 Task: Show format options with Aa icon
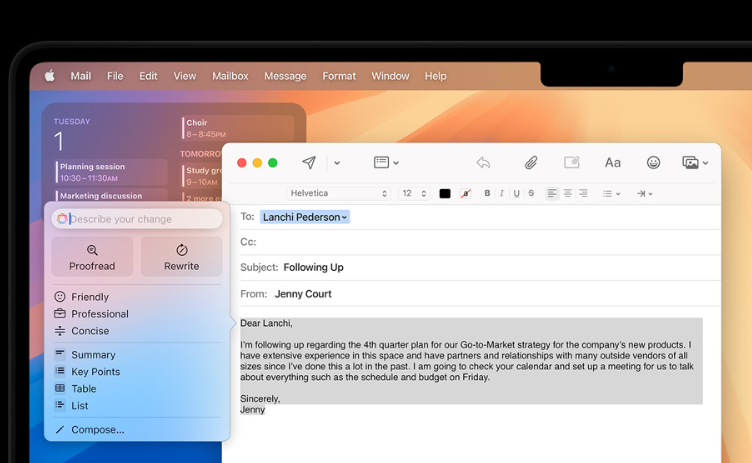612,163
